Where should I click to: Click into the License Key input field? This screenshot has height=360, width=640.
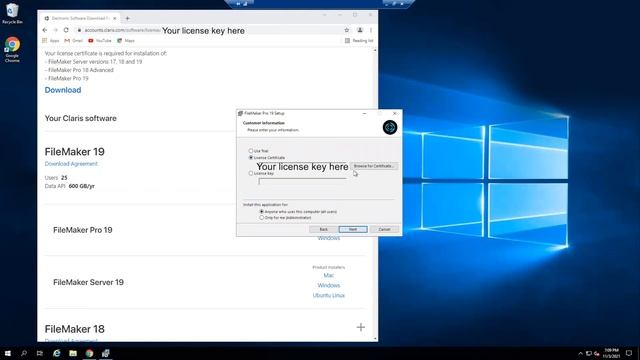pyautogui.click(x=302, y=181)
